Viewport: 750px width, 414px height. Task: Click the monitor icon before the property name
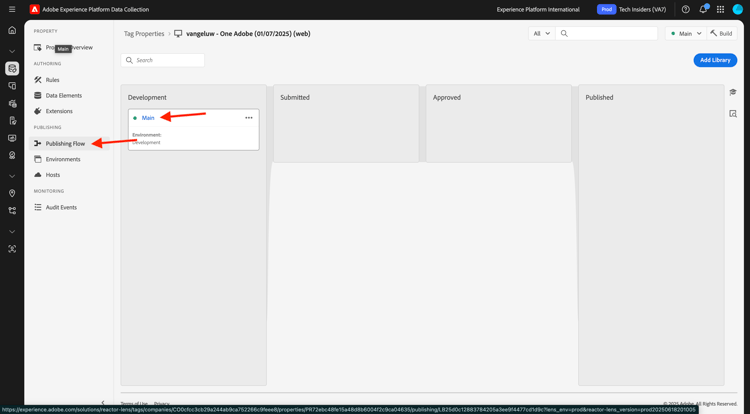(x=178, y=33)
